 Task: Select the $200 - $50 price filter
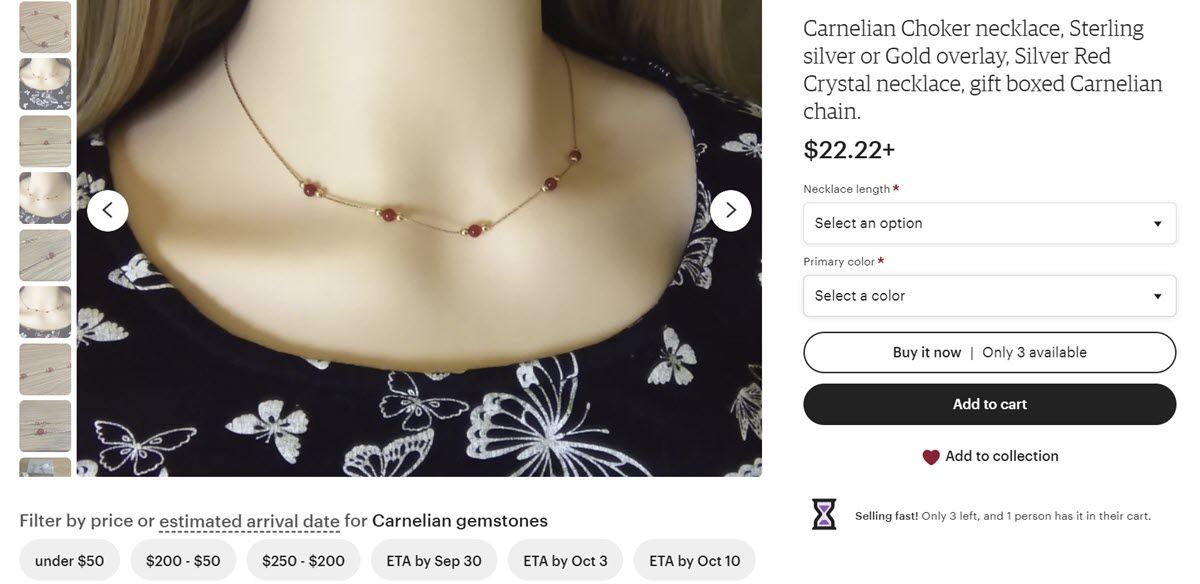[x=183, y=561]
